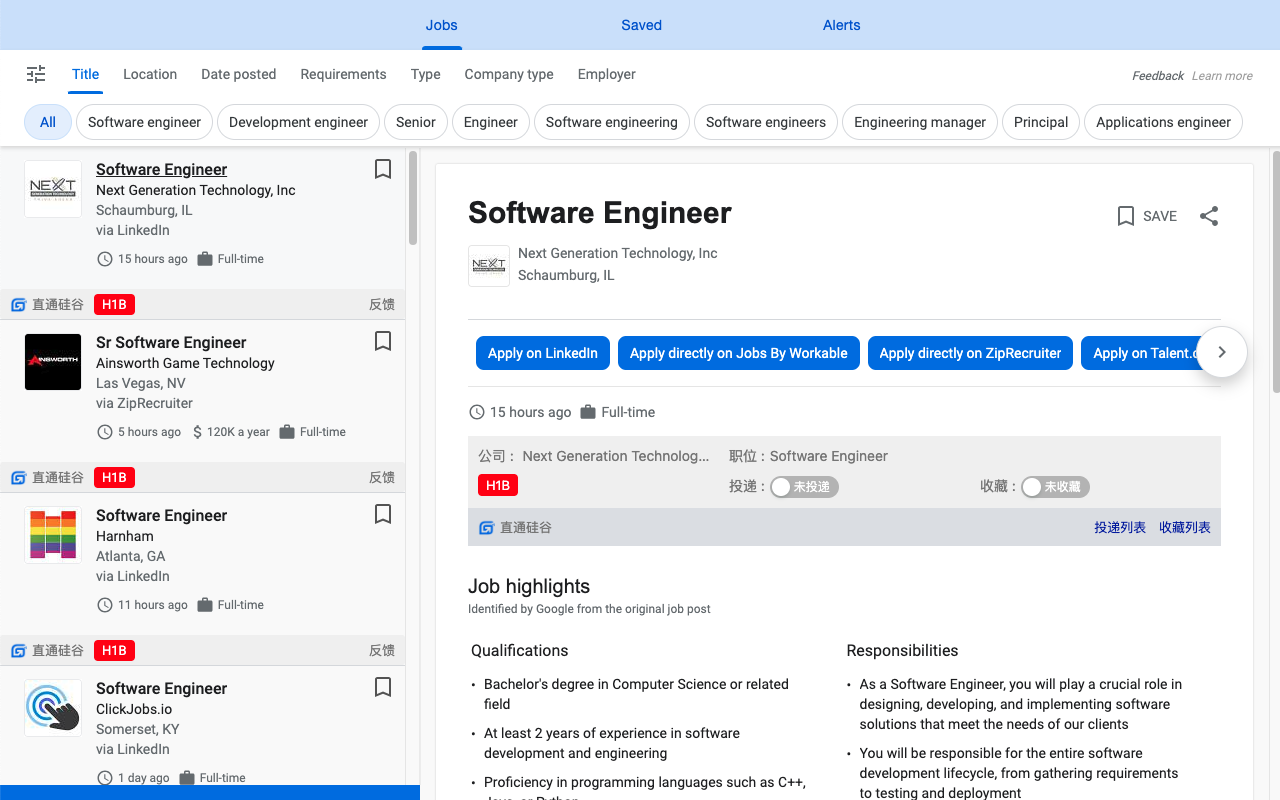This screenshot has width=1280, height=800.
Task: Switch to the Jobs tab
Action: [x=441, y=25]
